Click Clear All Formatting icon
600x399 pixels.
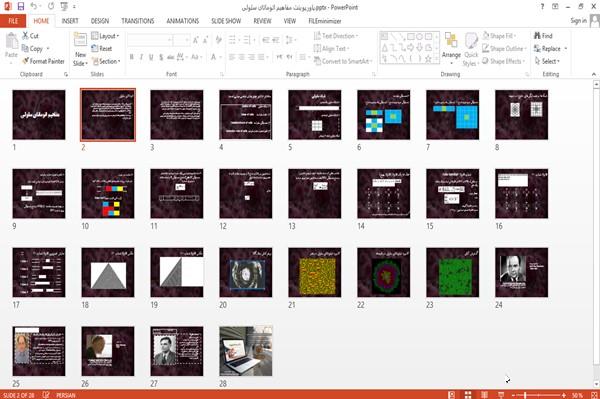[x=218, y=40]
